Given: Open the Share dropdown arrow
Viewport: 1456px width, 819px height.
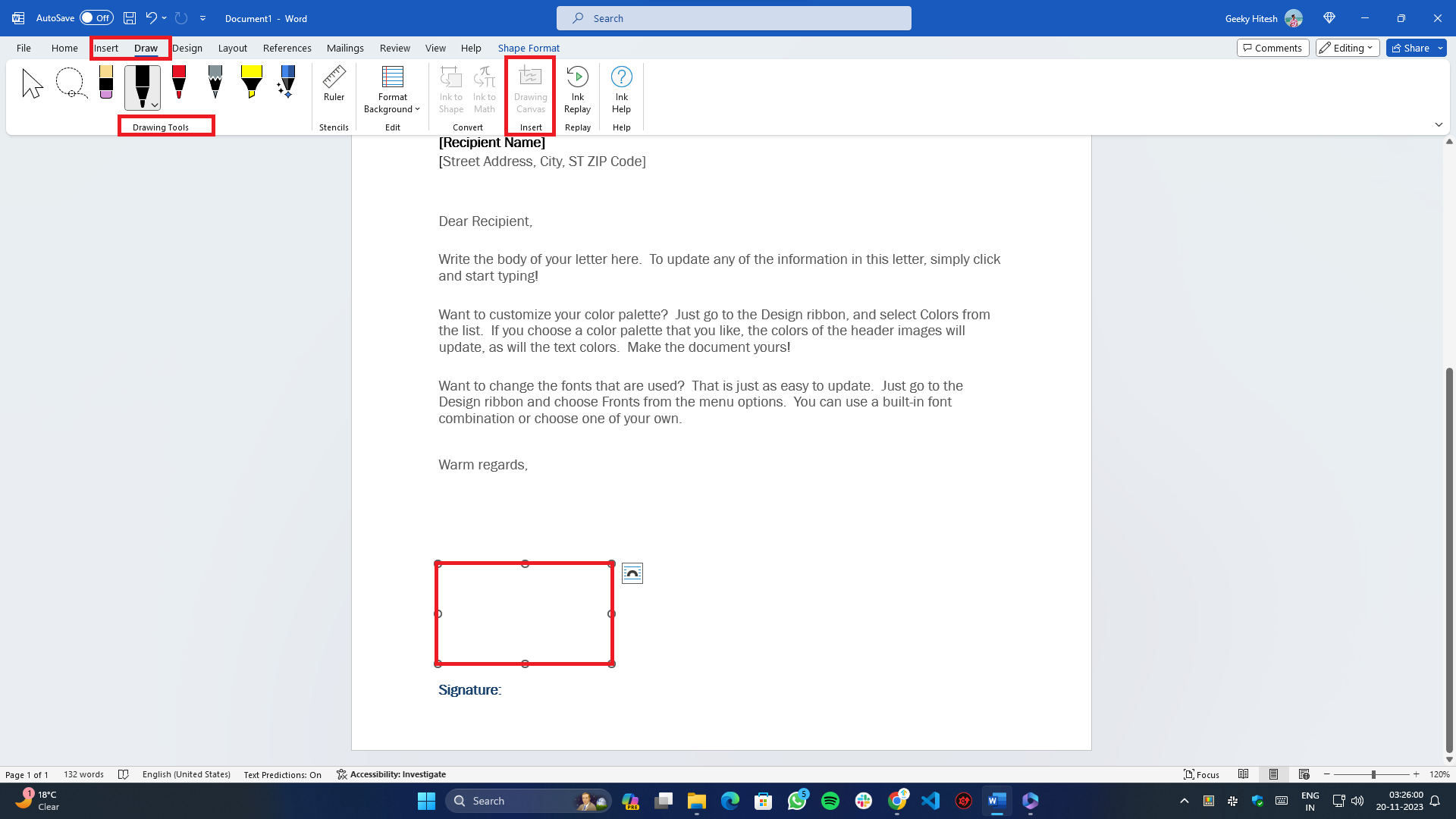Looking at the screenshot, I should coord(1440,48).
